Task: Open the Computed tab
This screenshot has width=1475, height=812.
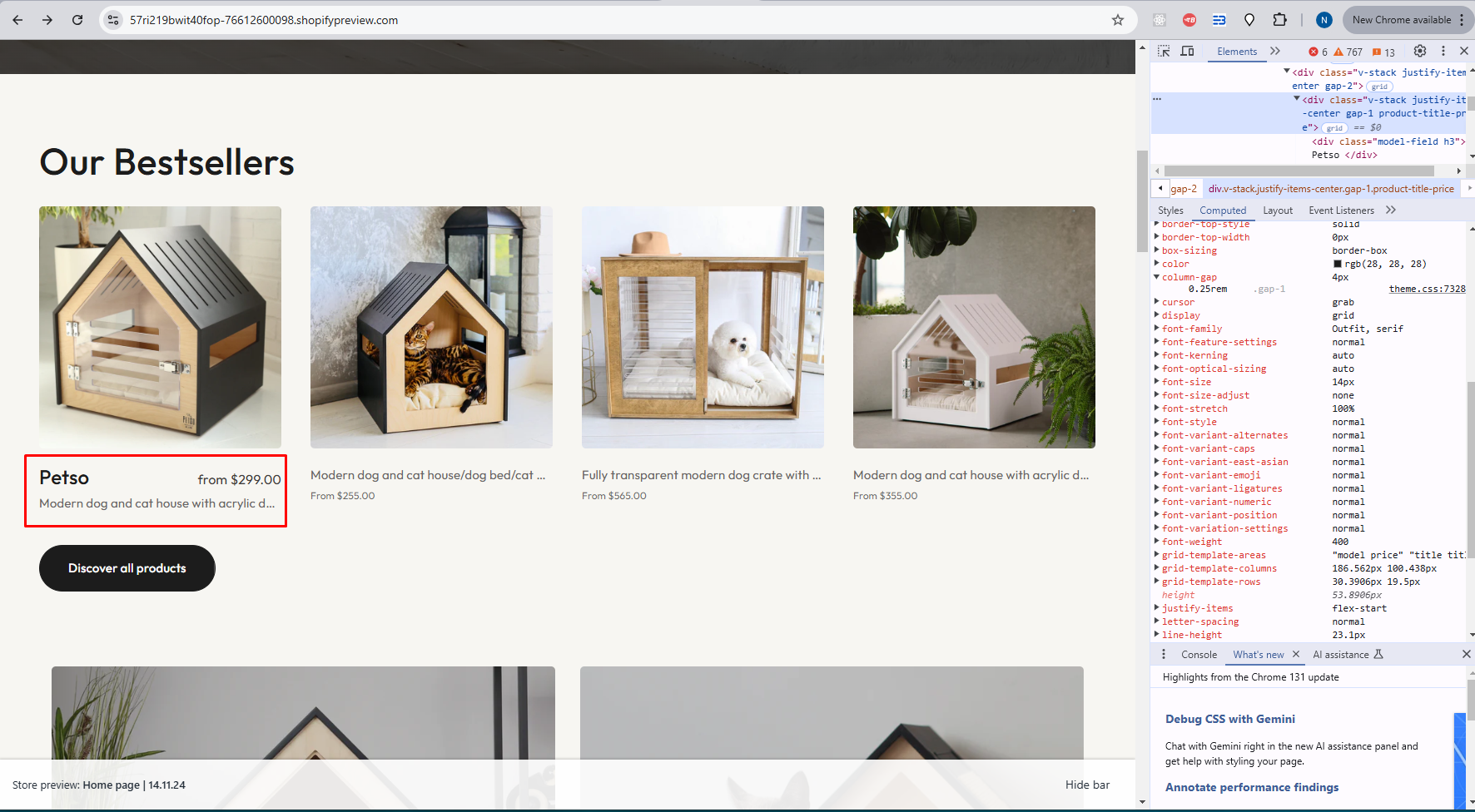Action: point(1223,210)
